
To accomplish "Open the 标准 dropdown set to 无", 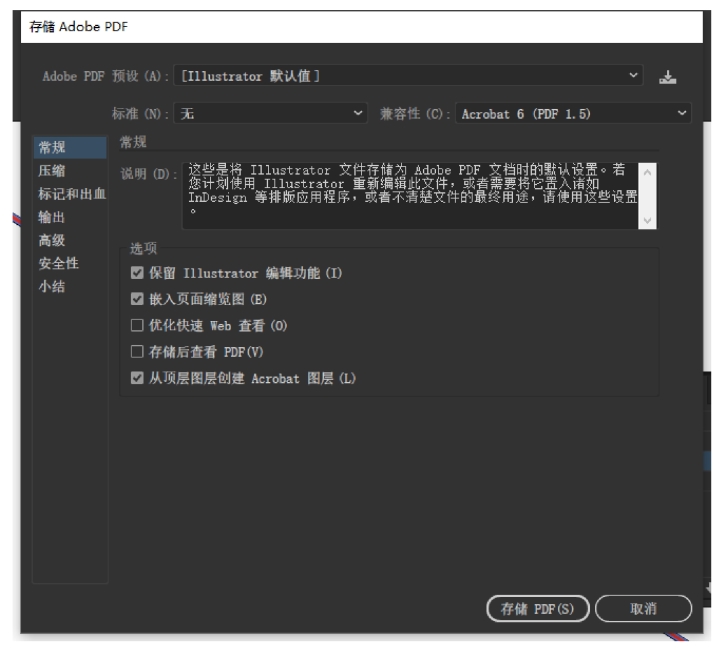I will [x=270, y=113].
